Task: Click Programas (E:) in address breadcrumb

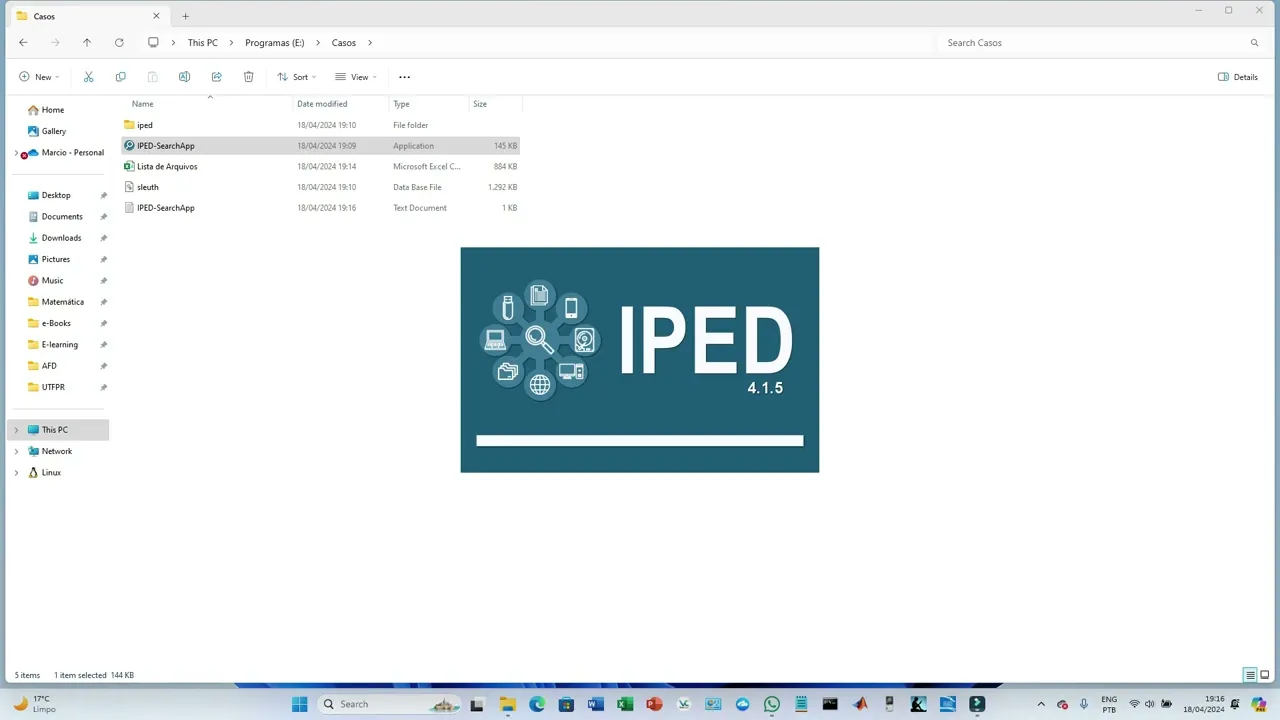Action: tap(275, 43)
